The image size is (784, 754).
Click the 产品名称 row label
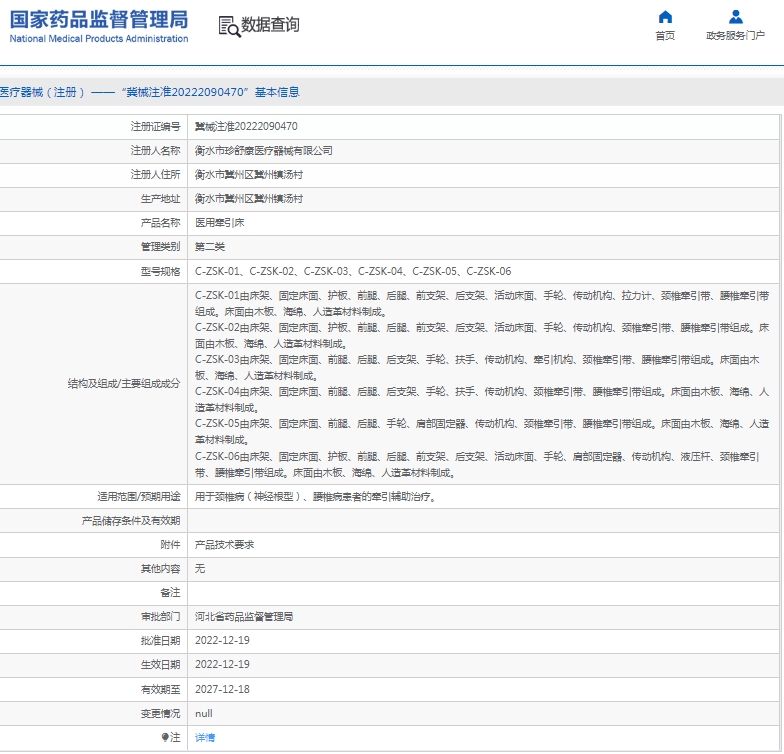[x=160, y=222]
